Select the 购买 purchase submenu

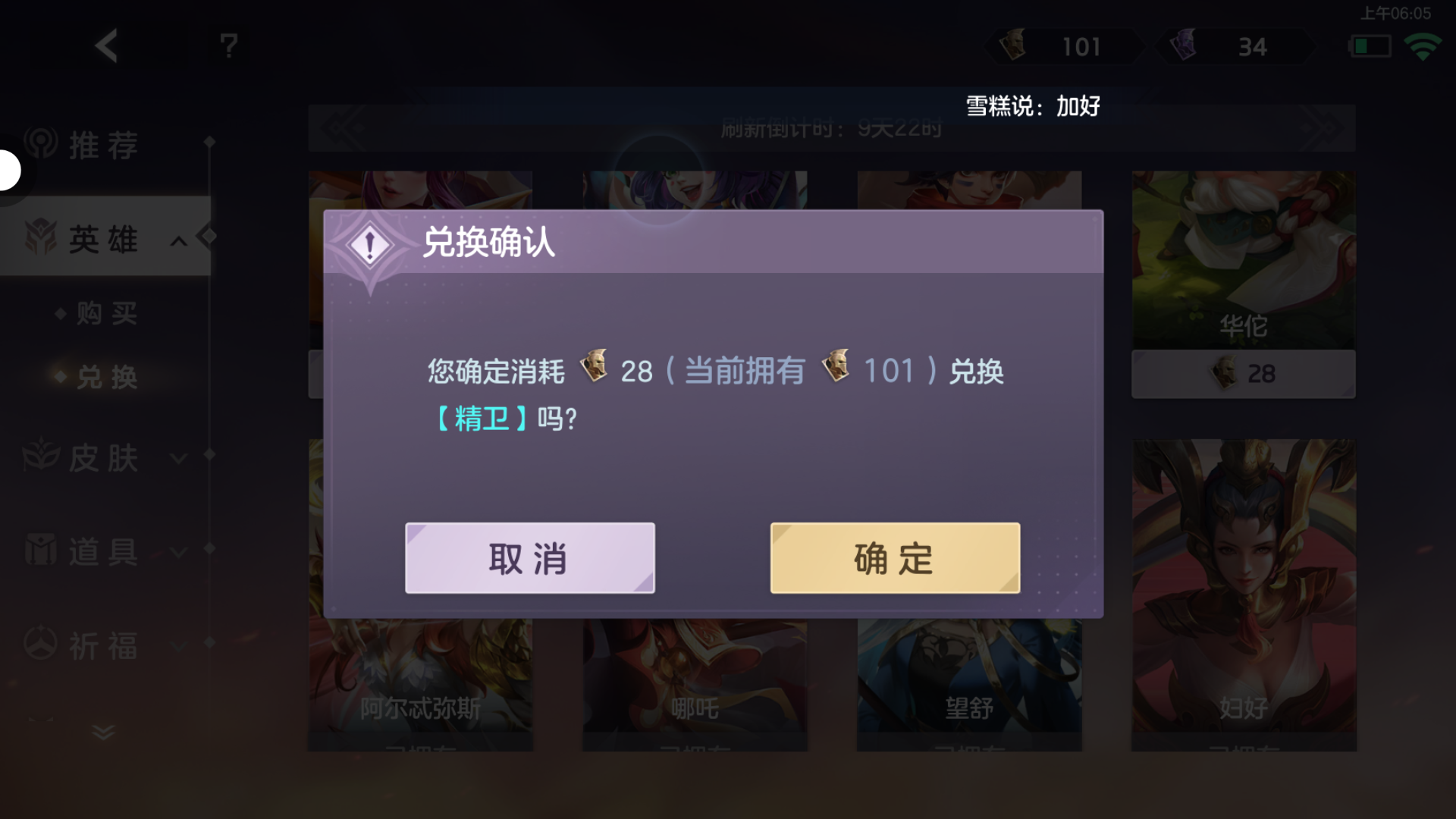pos(107,312)
